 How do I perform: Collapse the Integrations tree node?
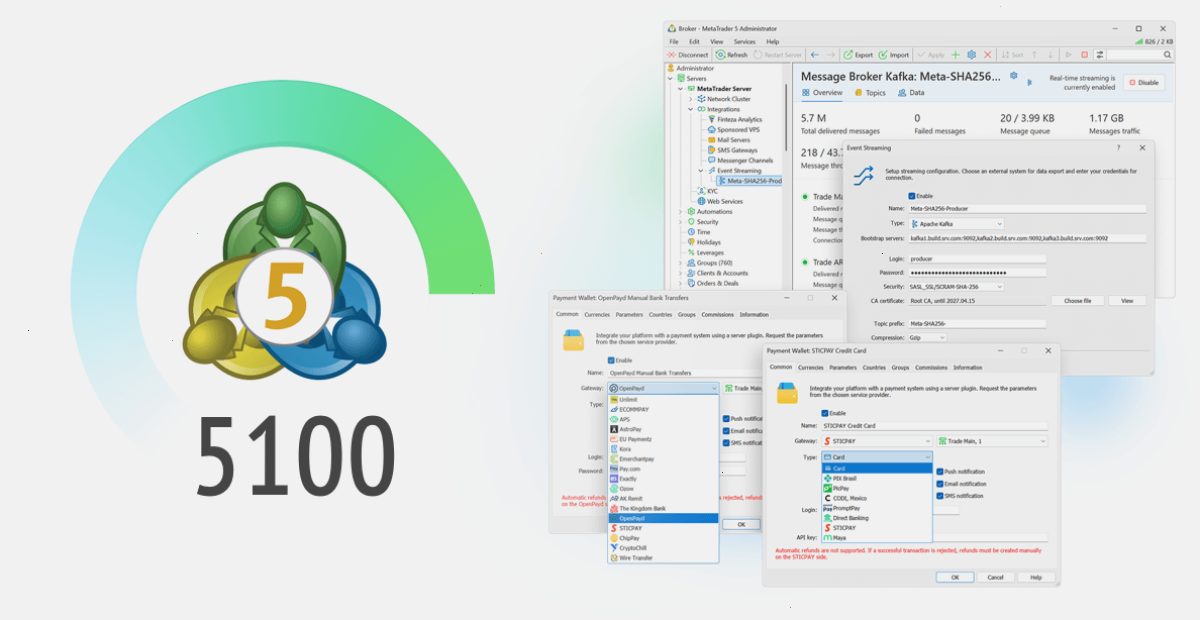pos(690,109)
